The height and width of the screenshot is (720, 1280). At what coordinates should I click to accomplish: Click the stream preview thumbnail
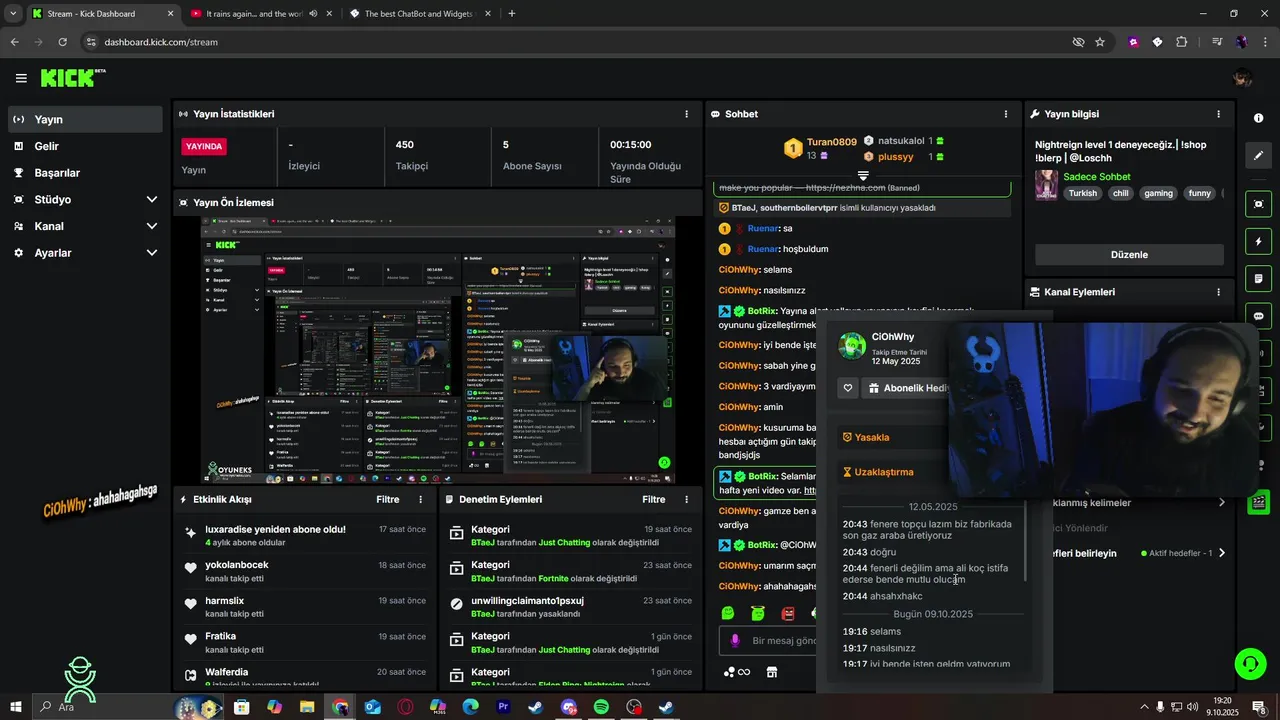tap(438, 350)
